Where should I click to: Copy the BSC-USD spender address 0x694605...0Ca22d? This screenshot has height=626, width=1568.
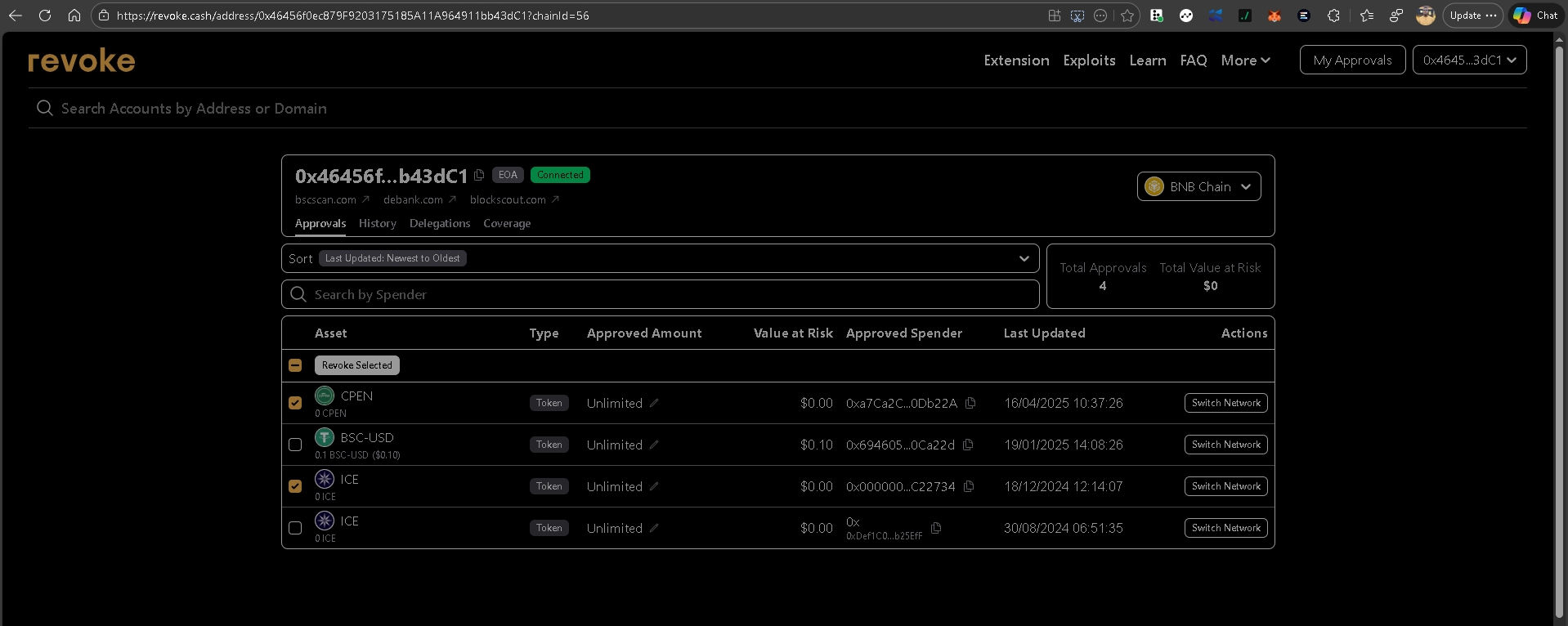968,445
